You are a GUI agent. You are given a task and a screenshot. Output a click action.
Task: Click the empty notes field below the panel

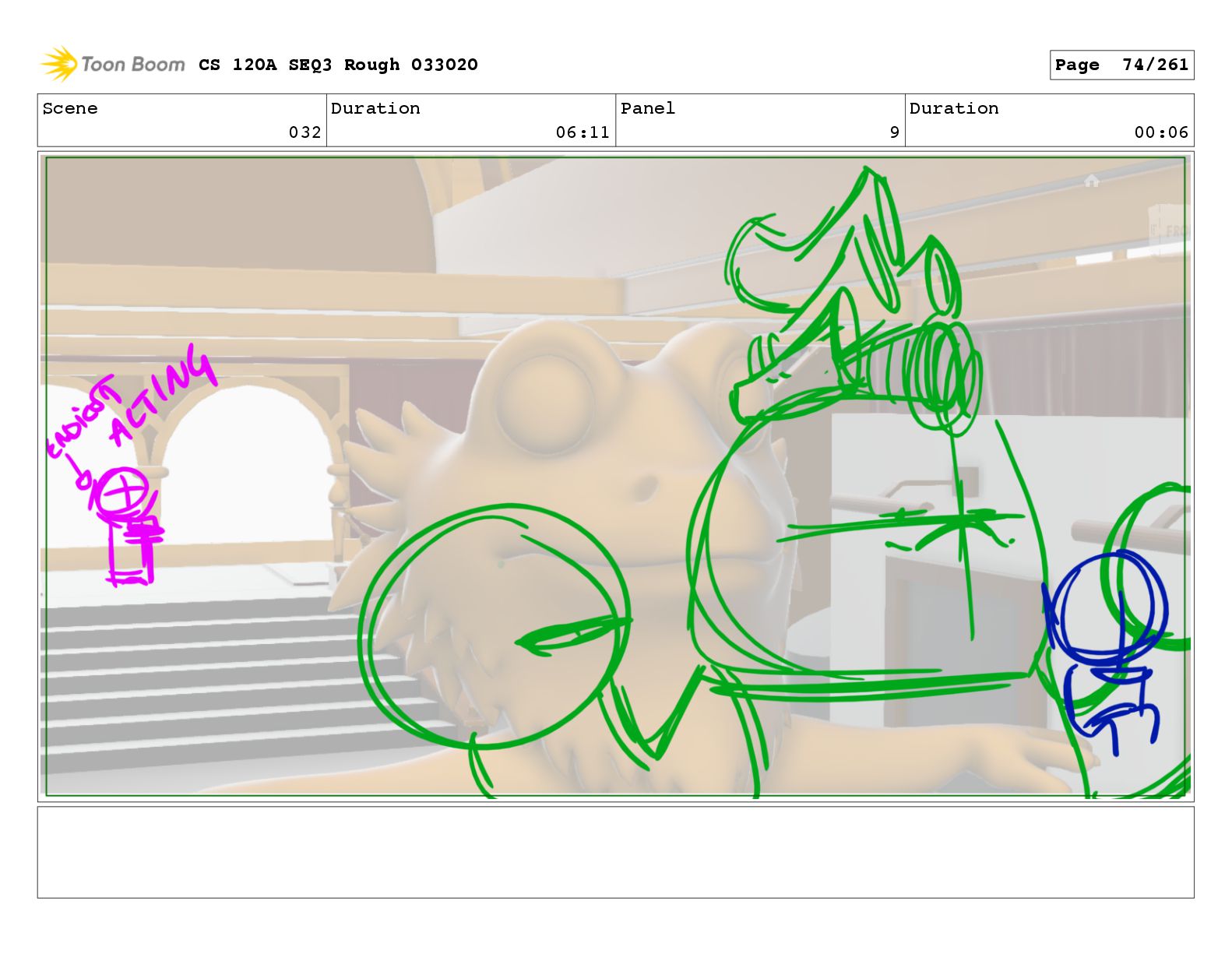[x=615, y=852]
